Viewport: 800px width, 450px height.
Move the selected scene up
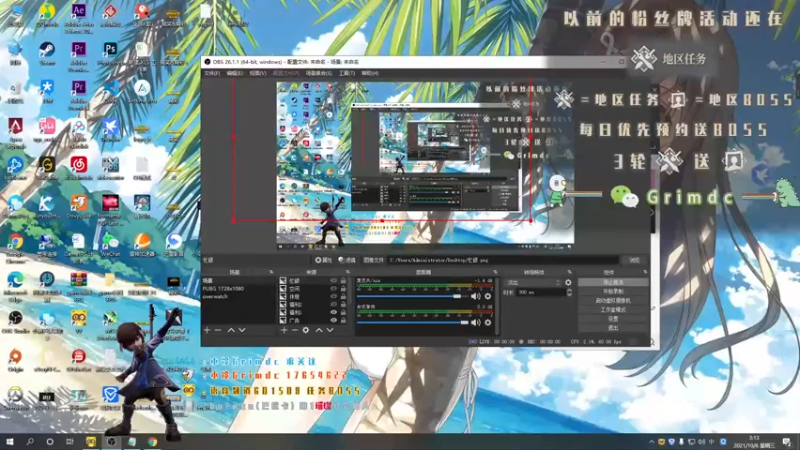click(231, 330)
